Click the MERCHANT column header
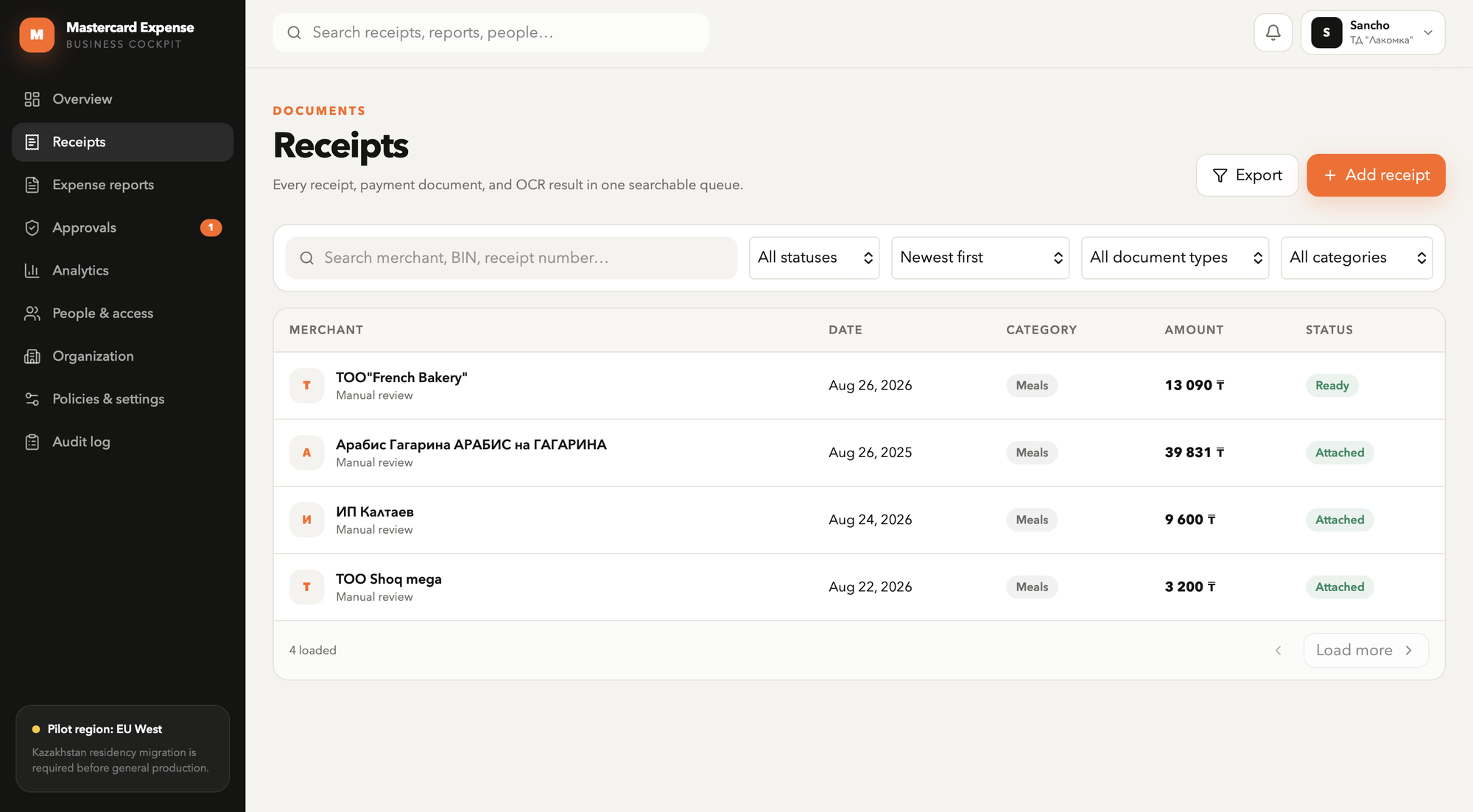Screen dimensions: 1473x812 326,330
